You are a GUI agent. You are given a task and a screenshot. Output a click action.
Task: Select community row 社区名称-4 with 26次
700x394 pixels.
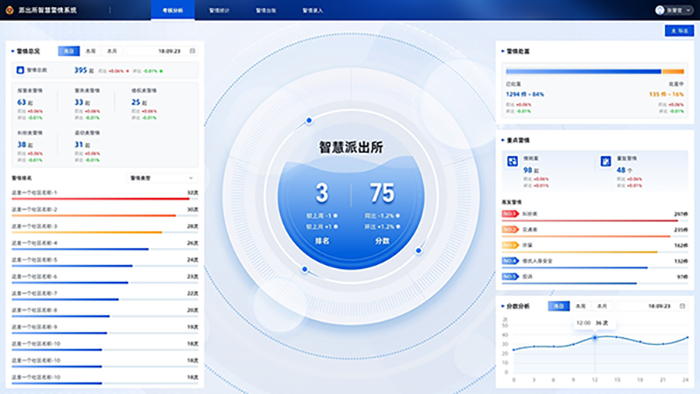(x=105, y=245)
